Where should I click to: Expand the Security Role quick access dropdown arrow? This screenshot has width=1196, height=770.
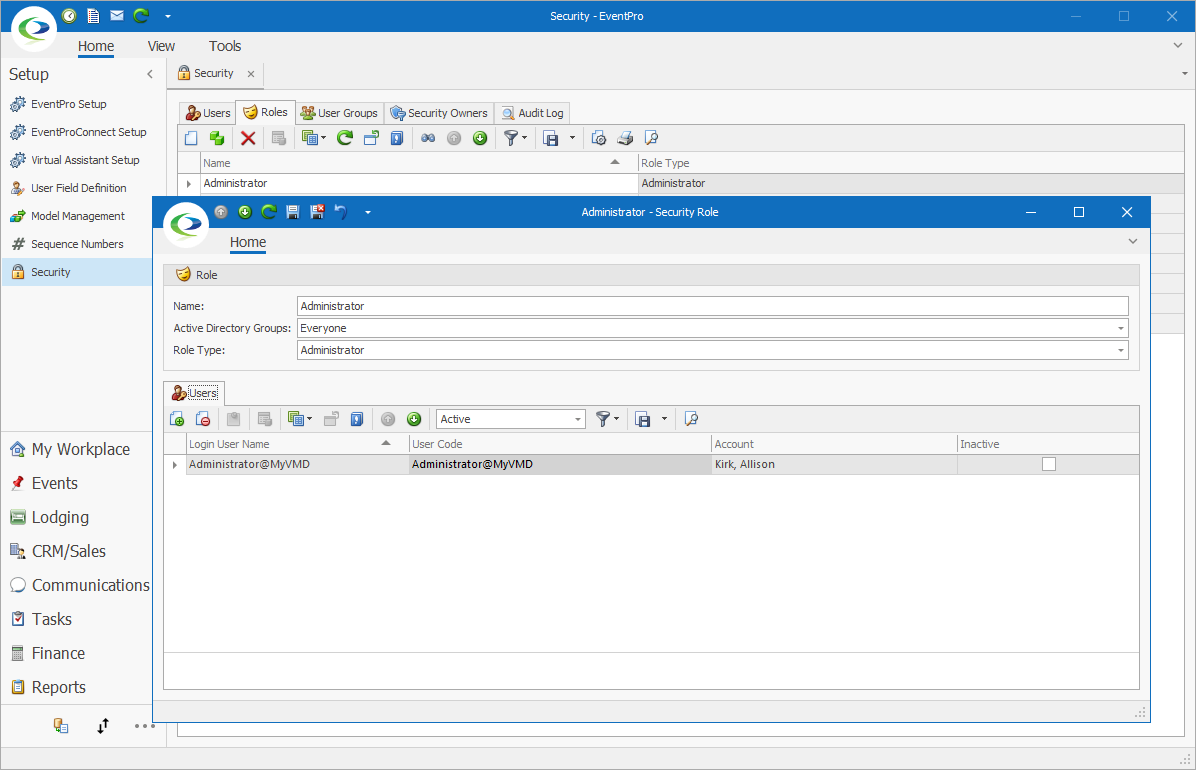pos(368,212)
